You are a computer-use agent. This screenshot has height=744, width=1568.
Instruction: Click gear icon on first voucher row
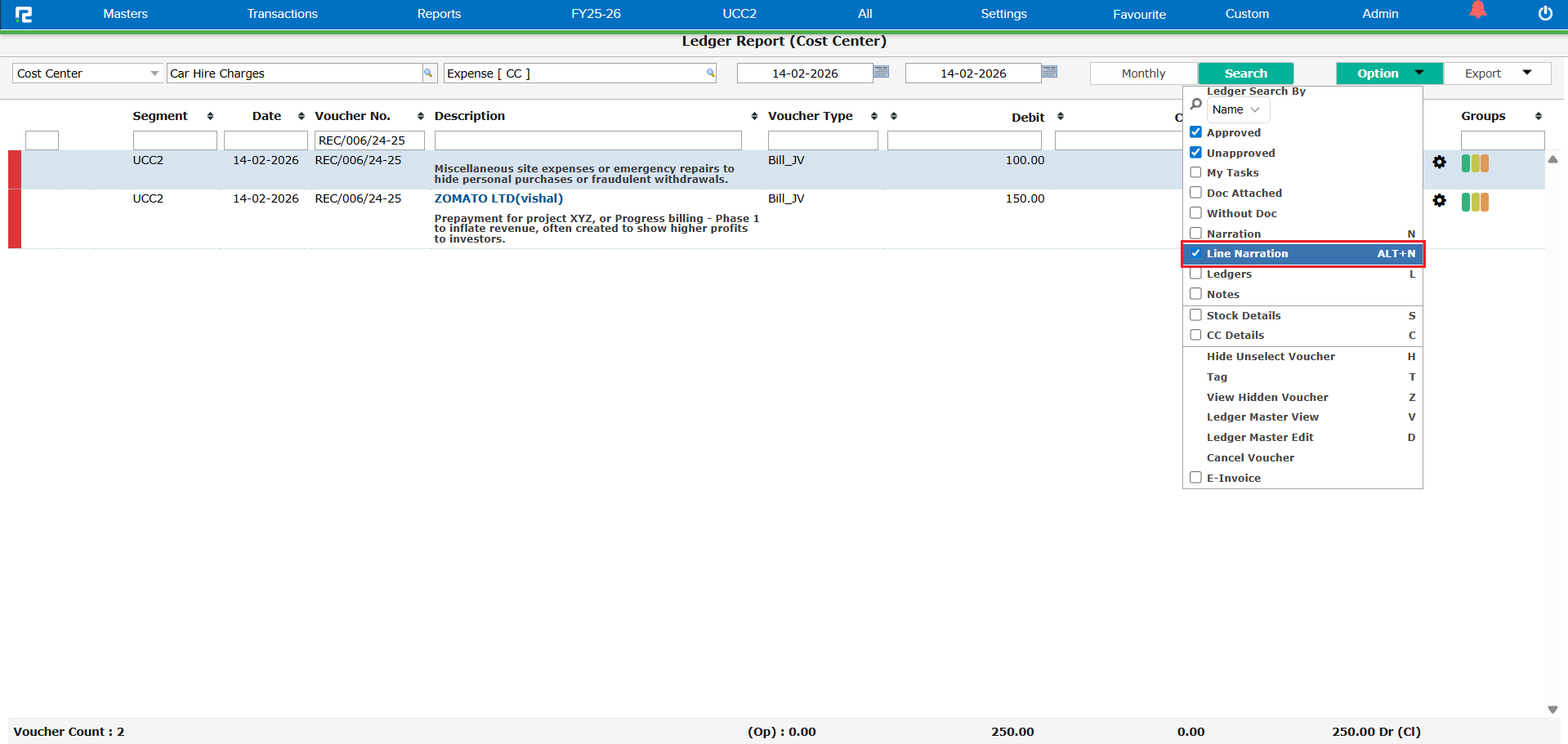pyautogui.click(x=1439, y=163)
